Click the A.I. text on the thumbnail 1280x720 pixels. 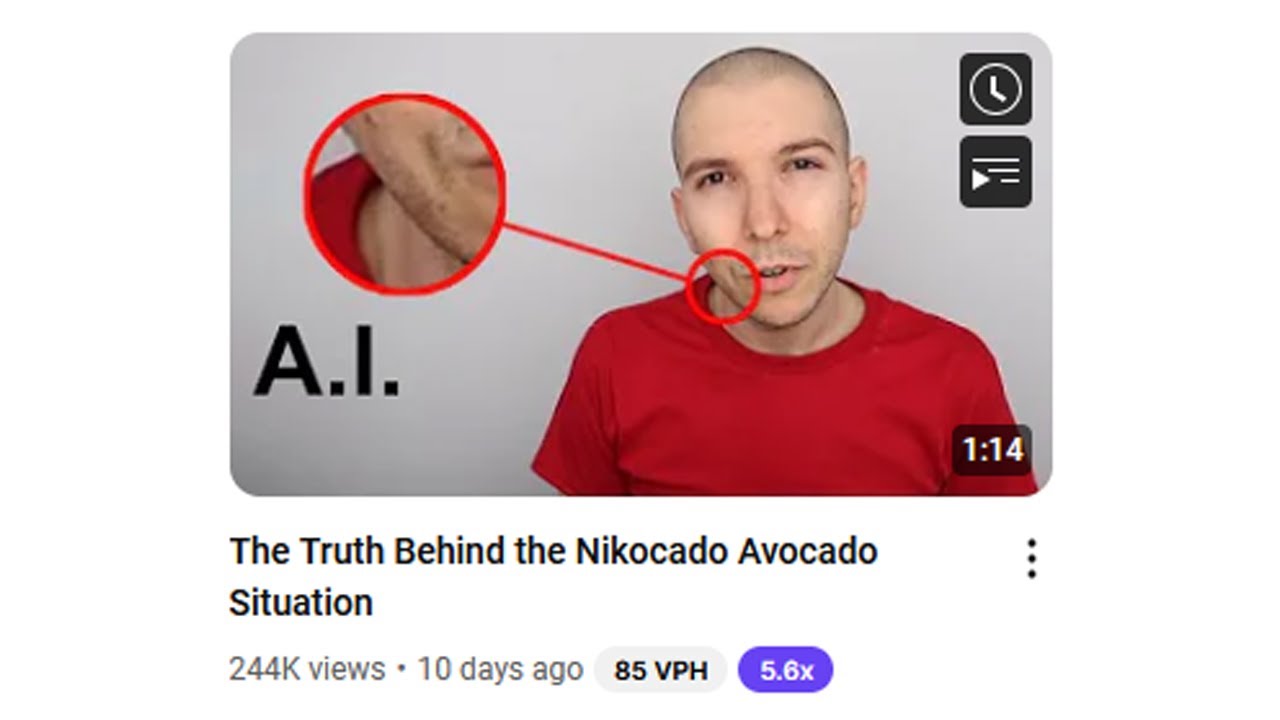pos(327,361)
